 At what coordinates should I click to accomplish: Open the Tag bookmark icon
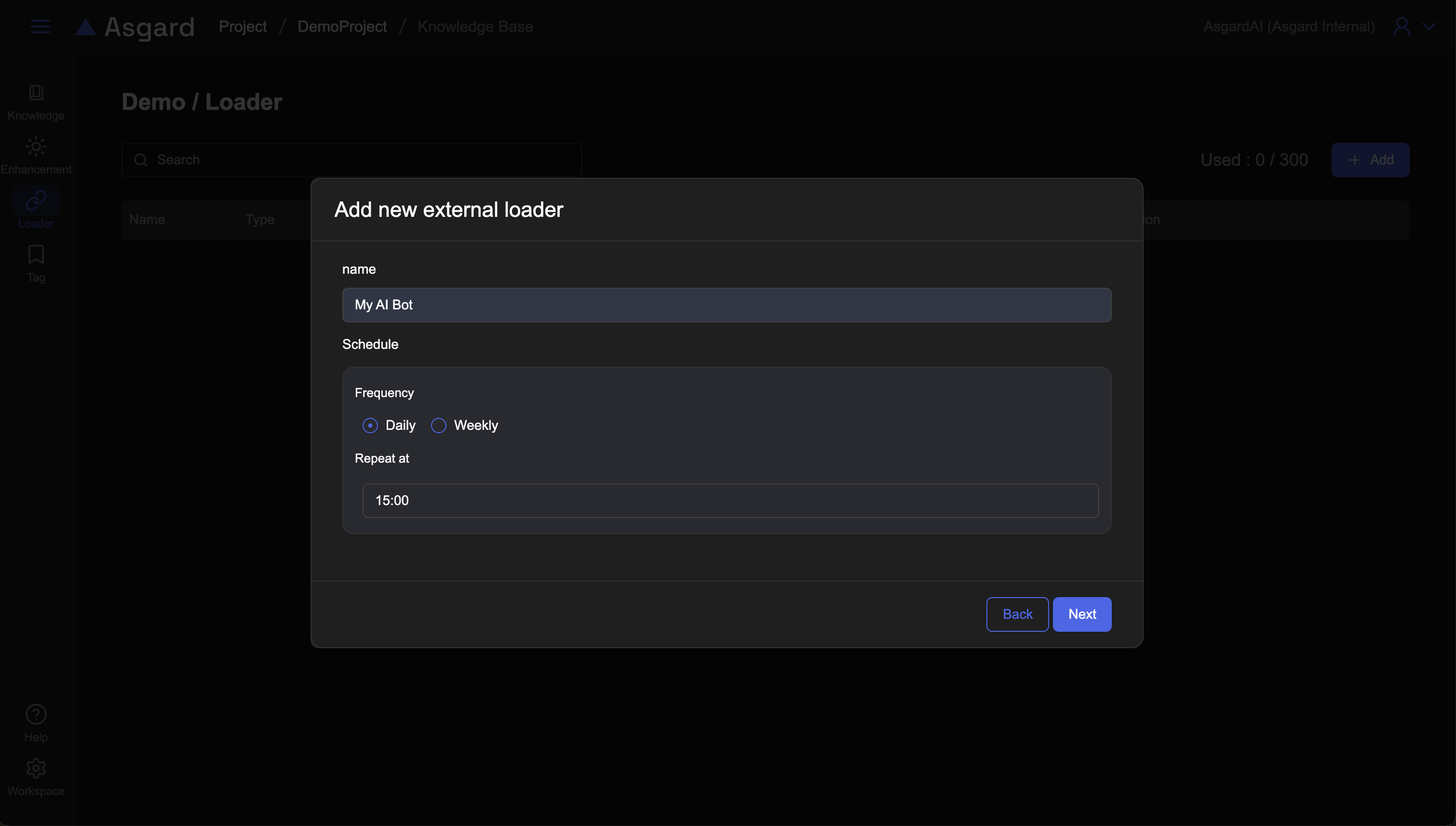36,255
